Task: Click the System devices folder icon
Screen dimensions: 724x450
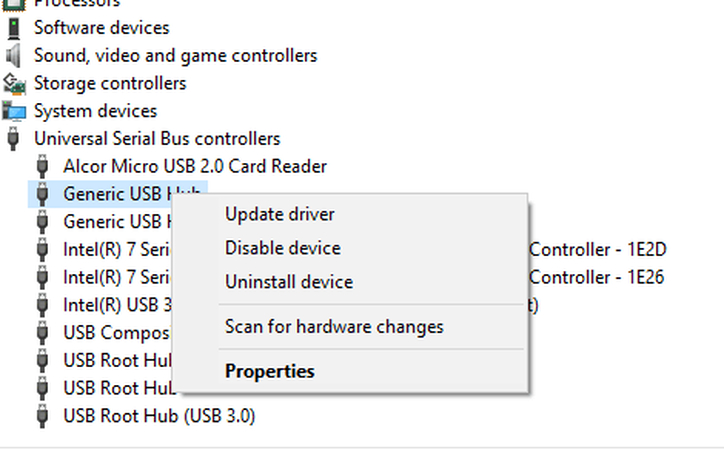Action: [x=14, y=111]
